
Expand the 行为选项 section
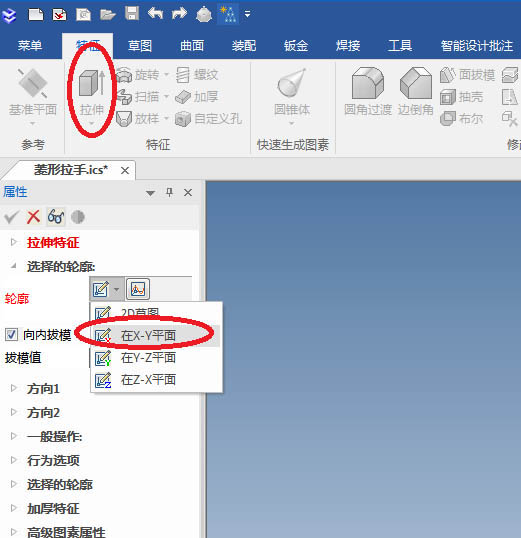click(13, 460)
